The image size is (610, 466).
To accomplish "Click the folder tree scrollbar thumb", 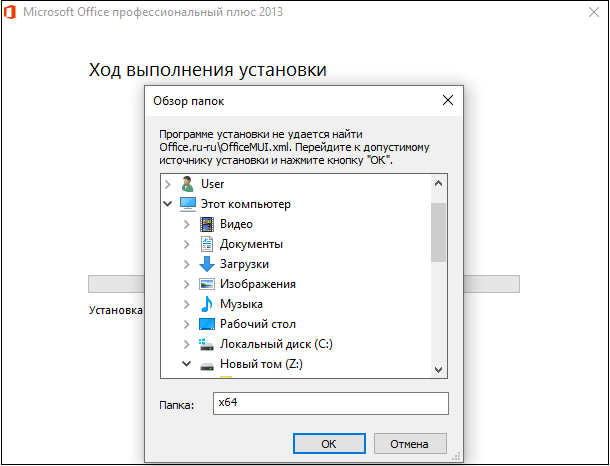I will (x=438, y=233).
